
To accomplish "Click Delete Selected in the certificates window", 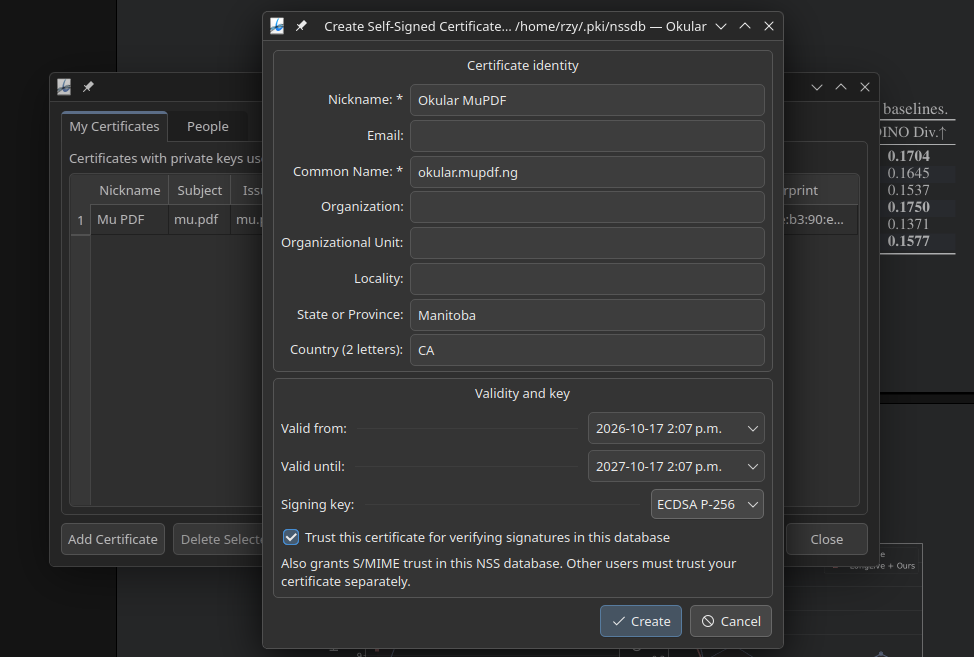I will click(x=218, y=539).
